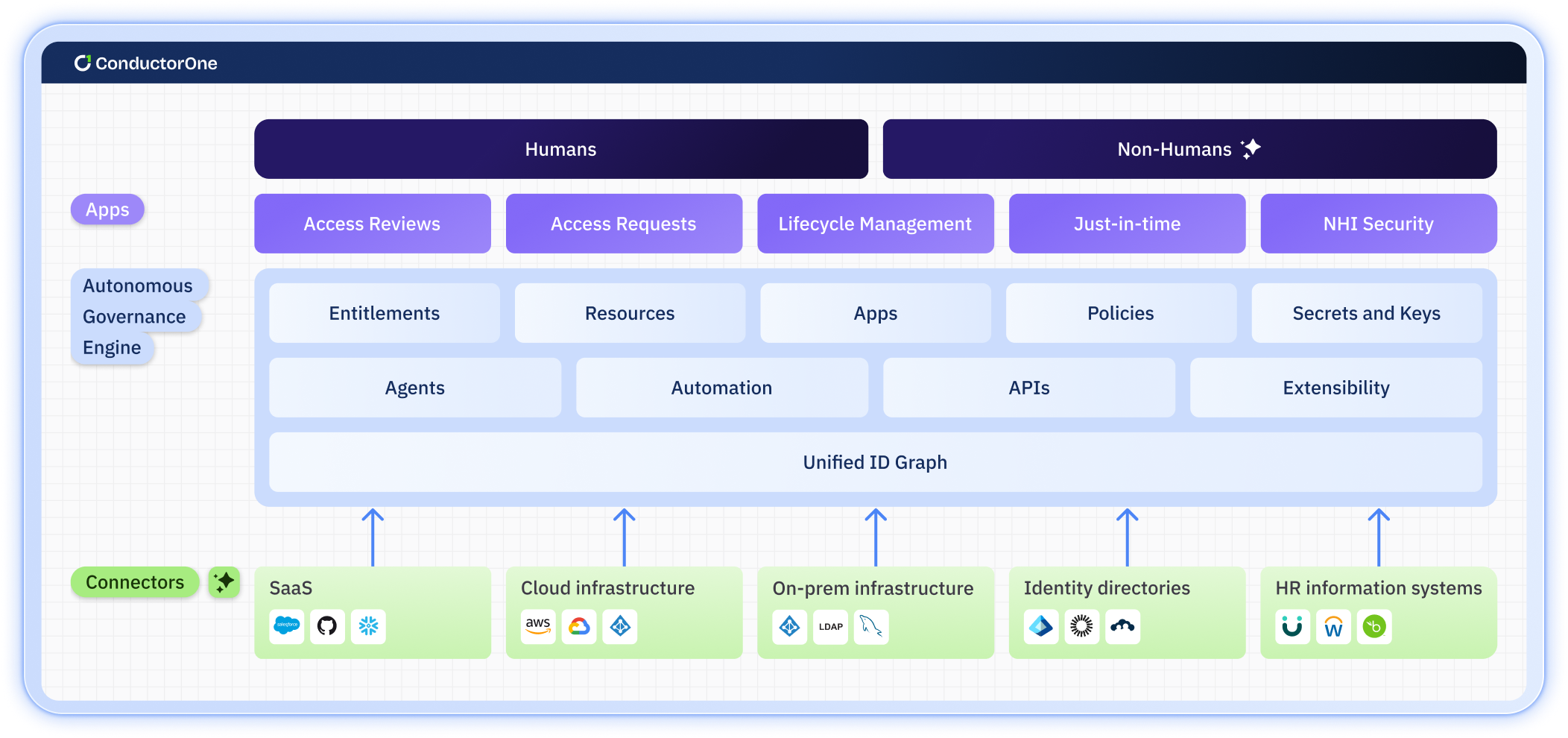Image resolution: width=1568 pixels, height=738 pixels.
Task: Open the Autonomous Governance Engine label
Action: coord(137,316)
